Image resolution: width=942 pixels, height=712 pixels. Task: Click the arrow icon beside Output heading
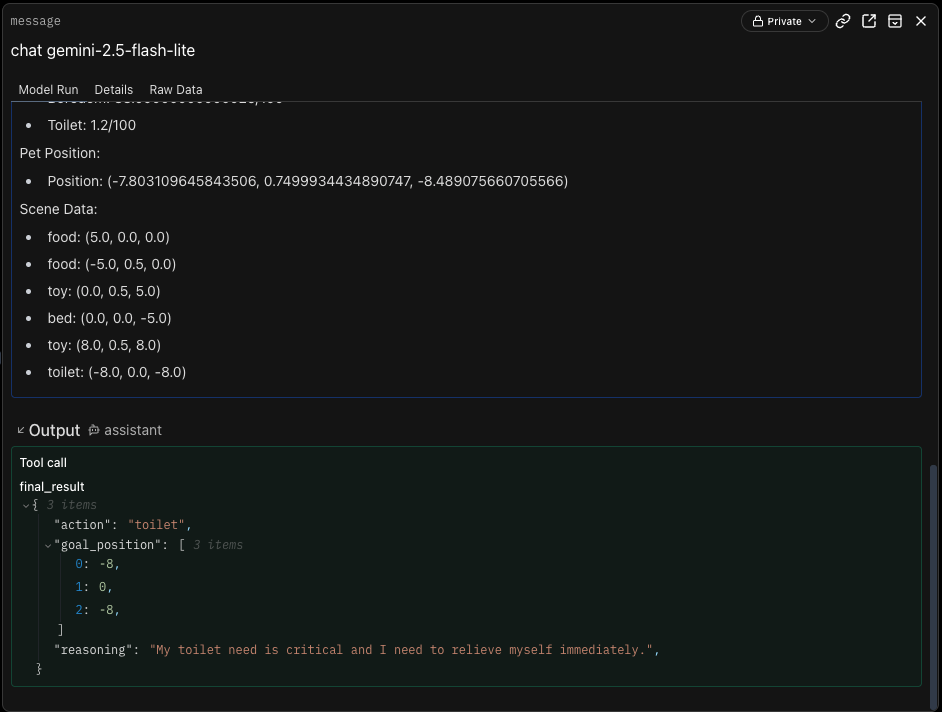coord(21,430)
